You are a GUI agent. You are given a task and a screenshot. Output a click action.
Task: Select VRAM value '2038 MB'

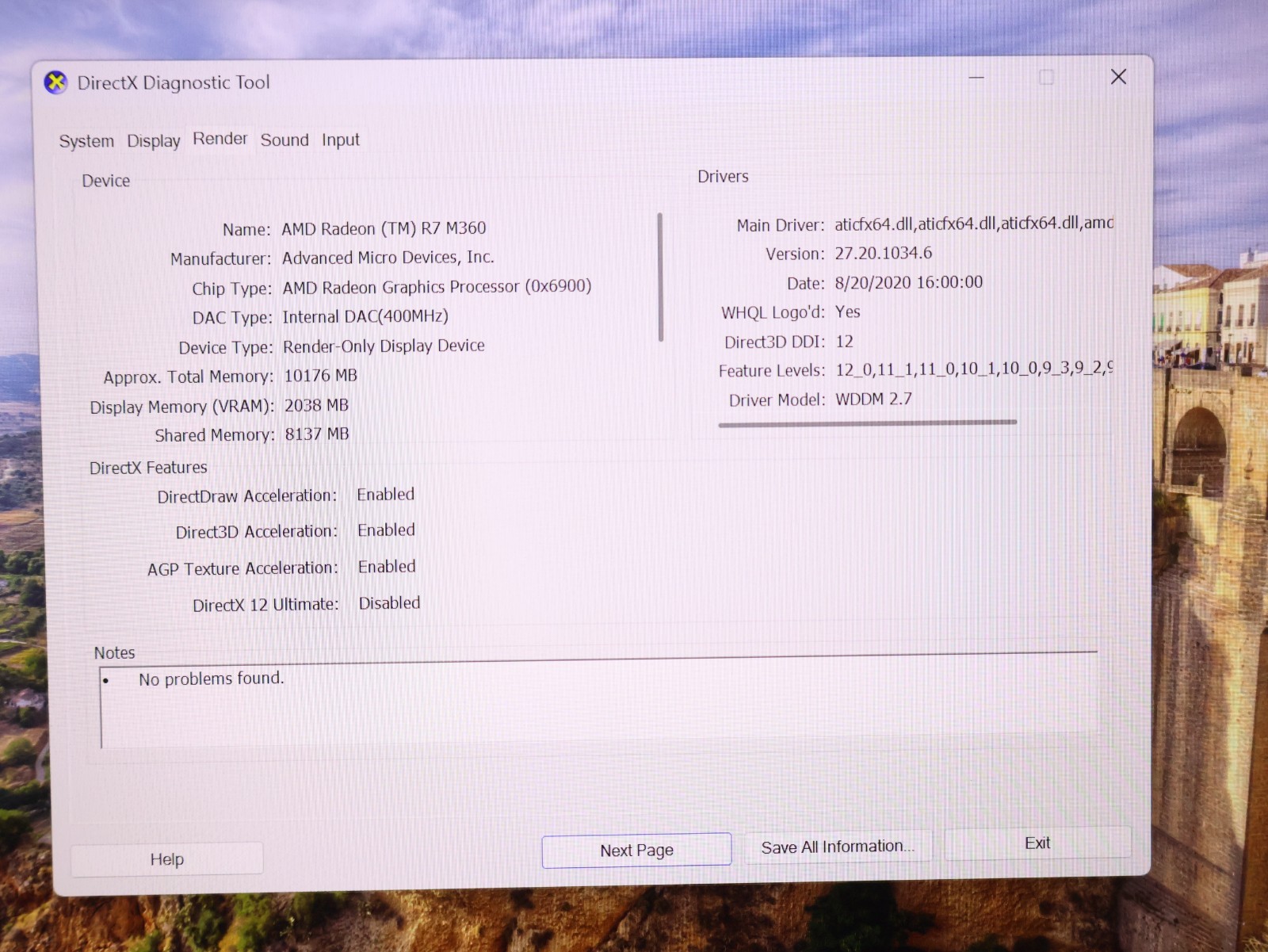click(x=317, y=405)
